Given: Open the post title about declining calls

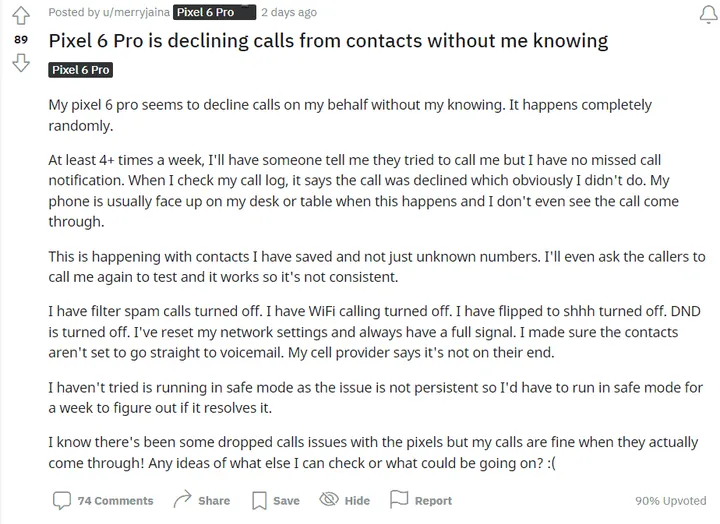Looking at the screenshot, I should click(328, 40).
